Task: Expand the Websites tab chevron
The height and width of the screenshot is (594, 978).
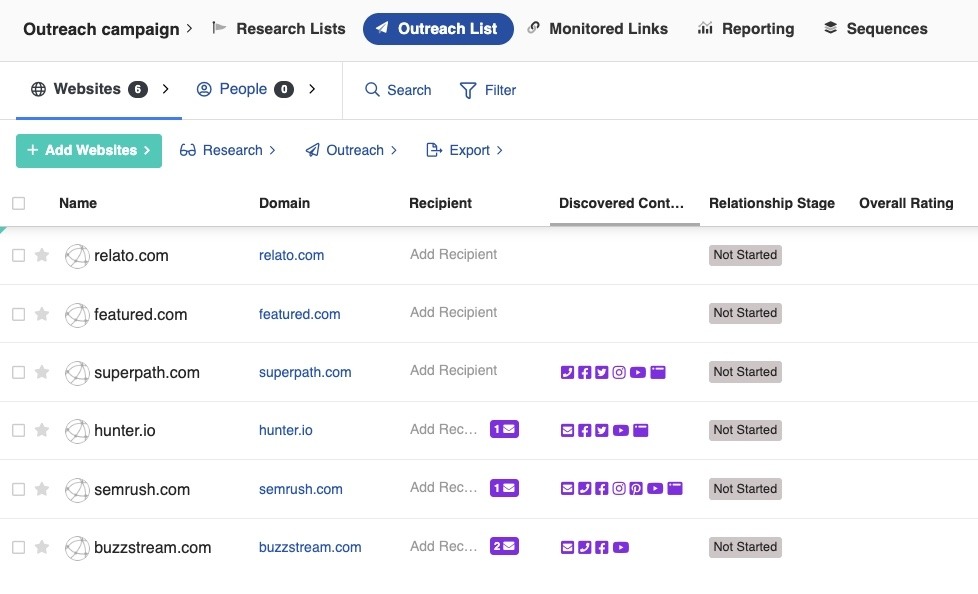Action: pyautogui.click(x=166, y=88)
